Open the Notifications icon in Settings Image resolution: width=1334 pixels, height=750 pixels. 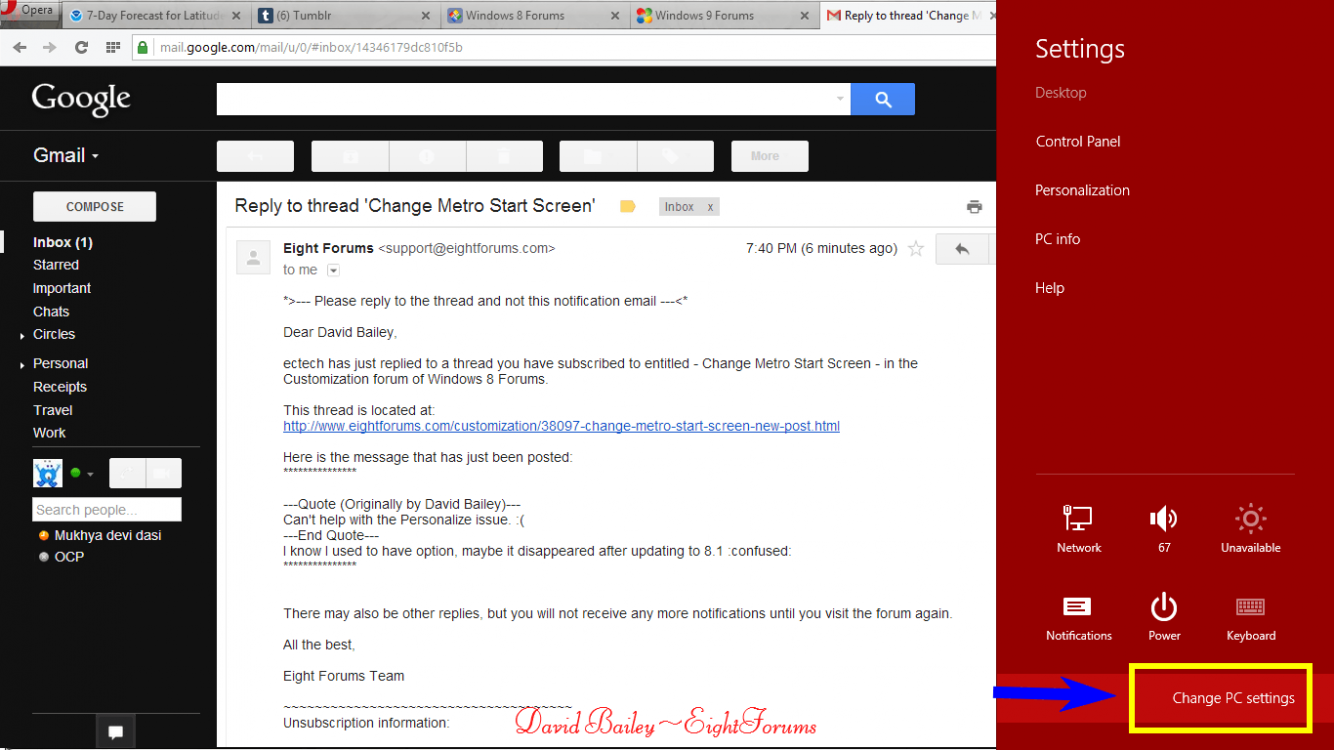pyautogui.click(x=1079, y=617)
